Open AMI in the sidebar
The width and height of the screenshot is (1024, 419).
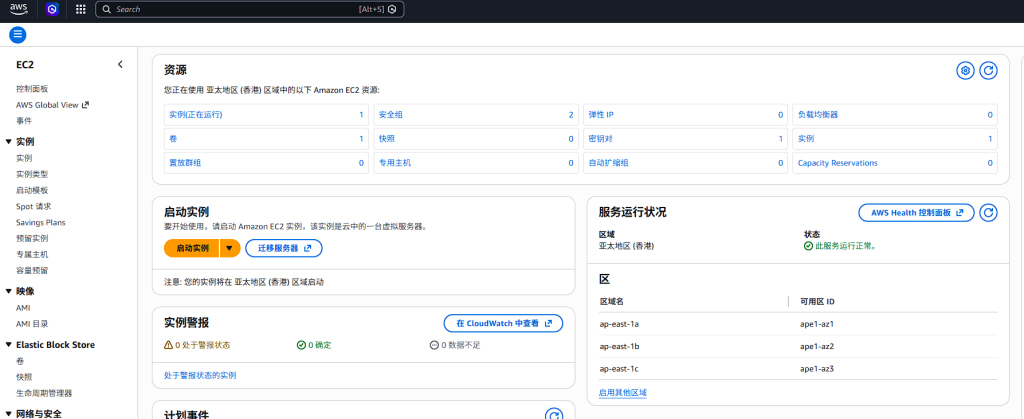(24, 307)
